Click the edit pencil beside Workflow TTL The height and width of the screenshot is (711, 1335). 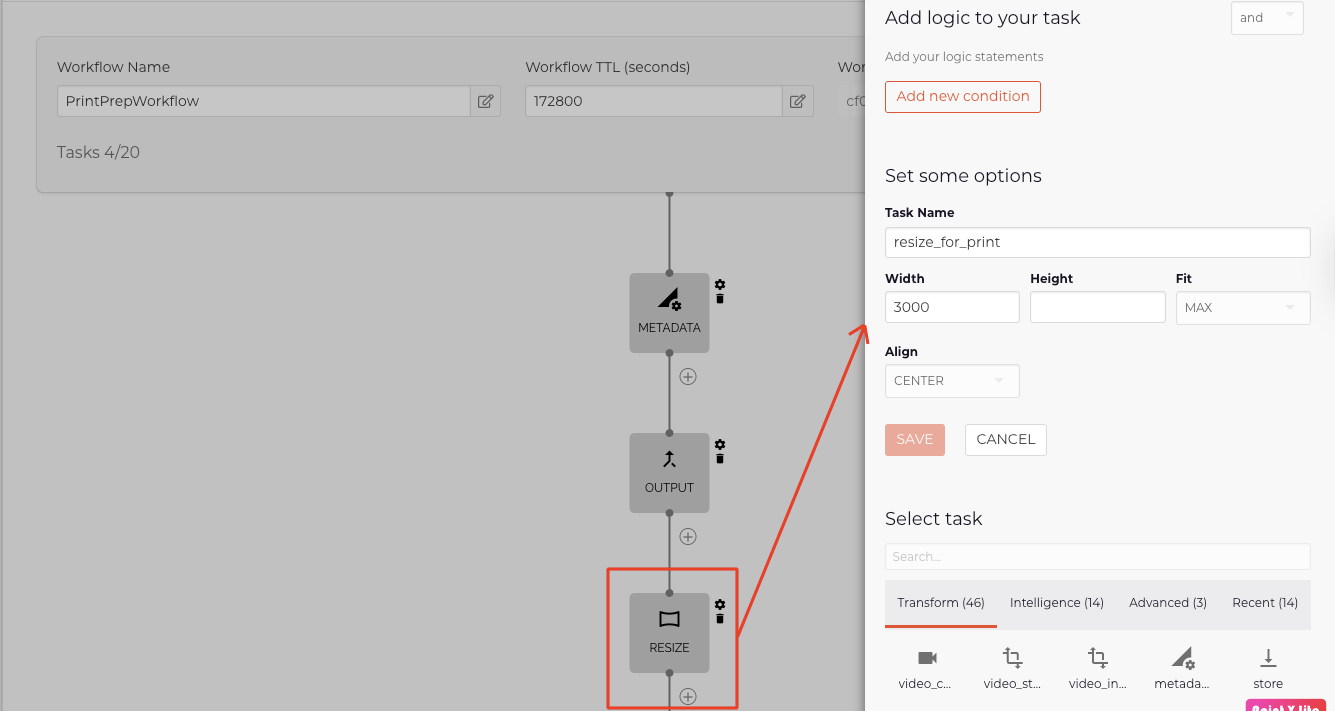point(797,101)
